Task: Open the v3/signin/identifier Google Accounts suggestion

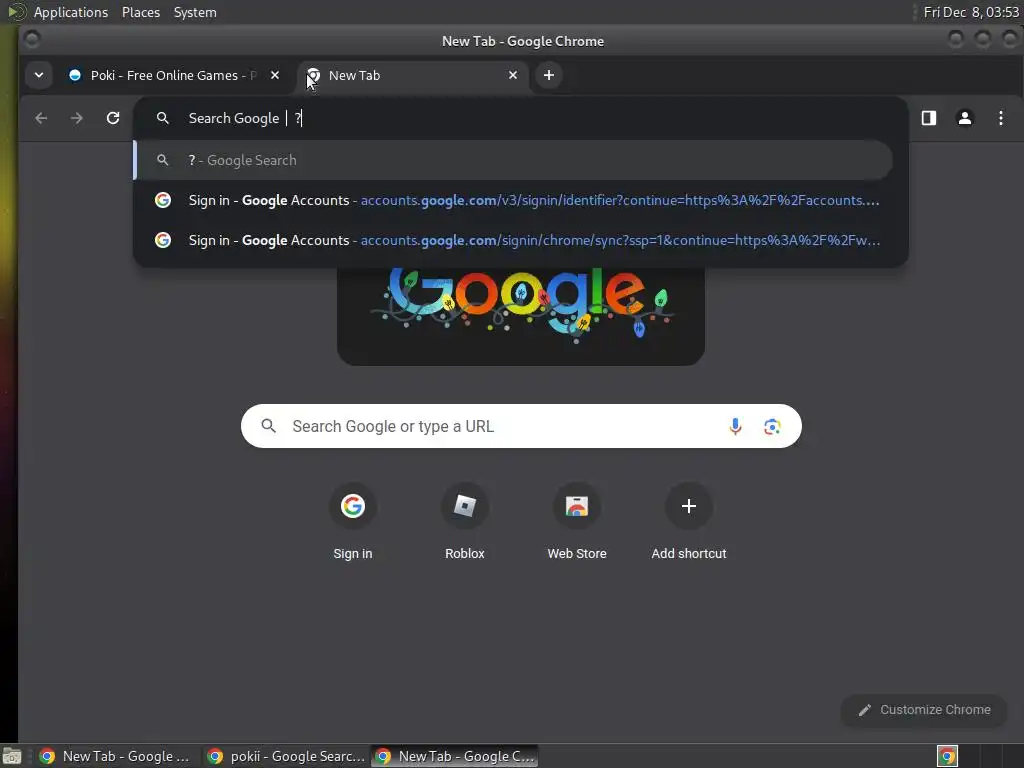Action: (x=520, y=200)
